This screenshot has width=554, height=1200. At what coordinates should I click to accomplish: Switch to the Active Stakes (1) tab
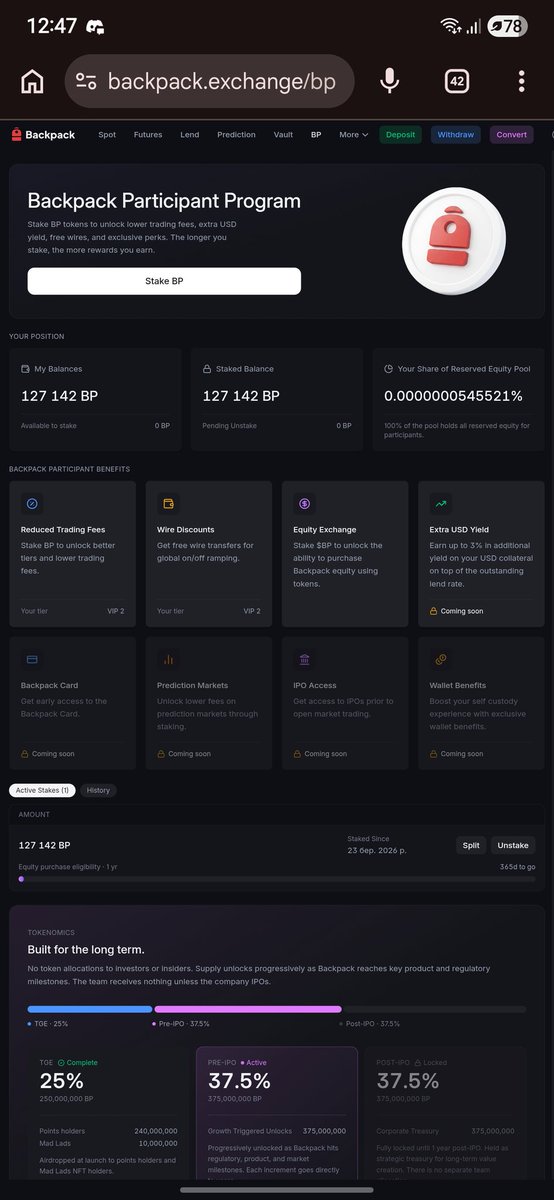(42, 790)
